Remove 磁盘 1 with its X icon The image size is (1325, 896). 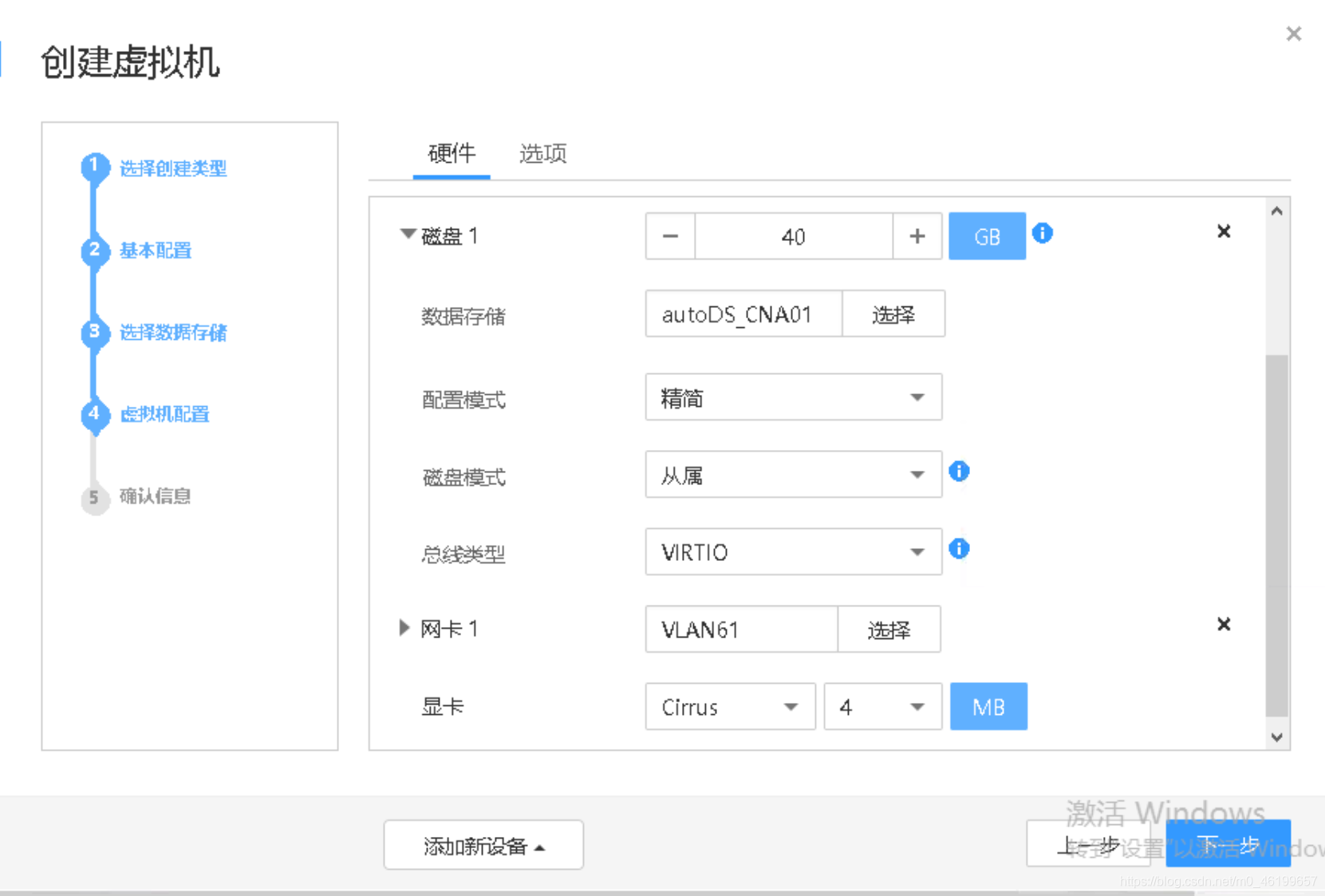tap(1224, 231)
